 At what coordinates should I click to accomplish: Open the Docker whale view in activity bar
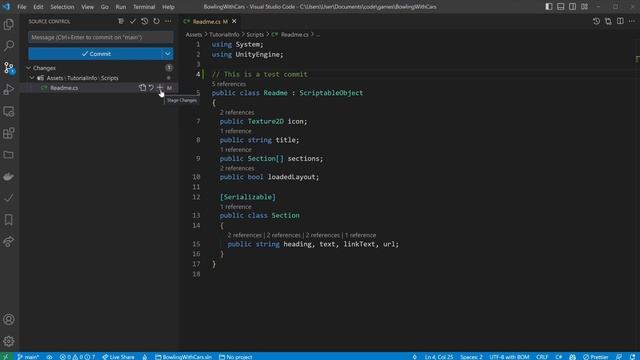9,176
